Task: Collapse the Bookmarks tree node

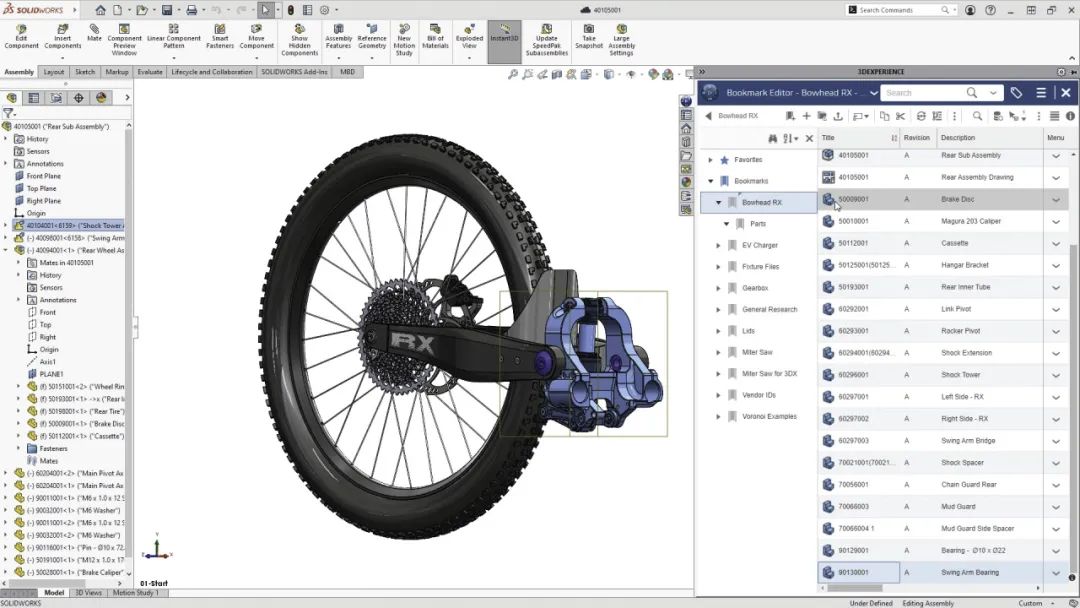Action: pyautogui.click(x=711, y=181)
